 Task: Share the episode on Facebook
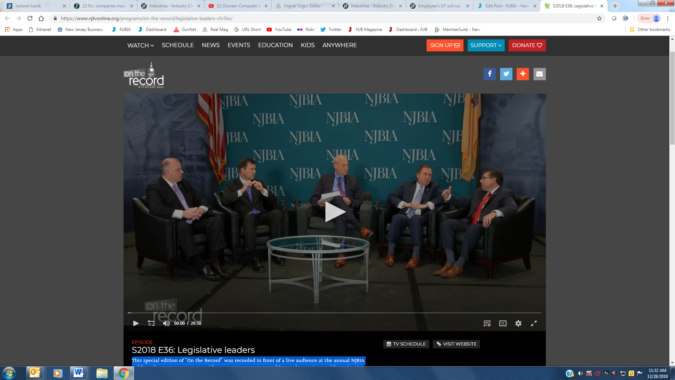[x=489, y=74]
